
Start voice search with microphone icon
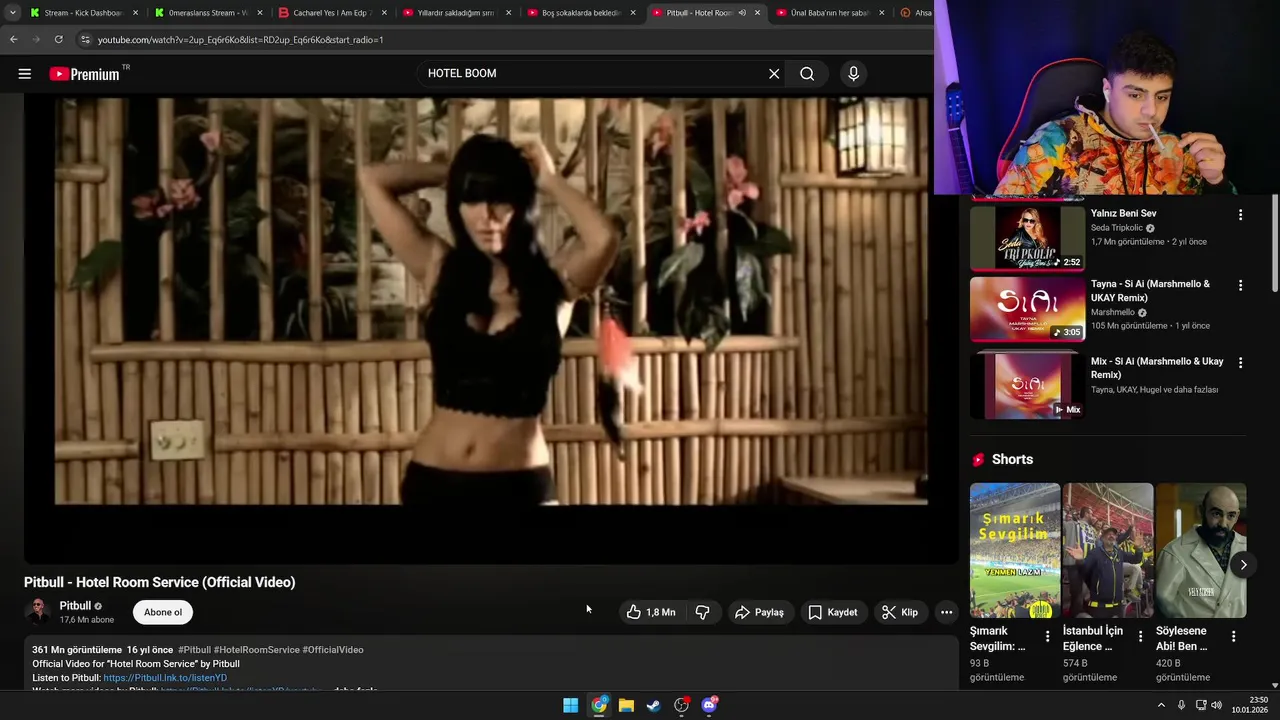[853, 73]
